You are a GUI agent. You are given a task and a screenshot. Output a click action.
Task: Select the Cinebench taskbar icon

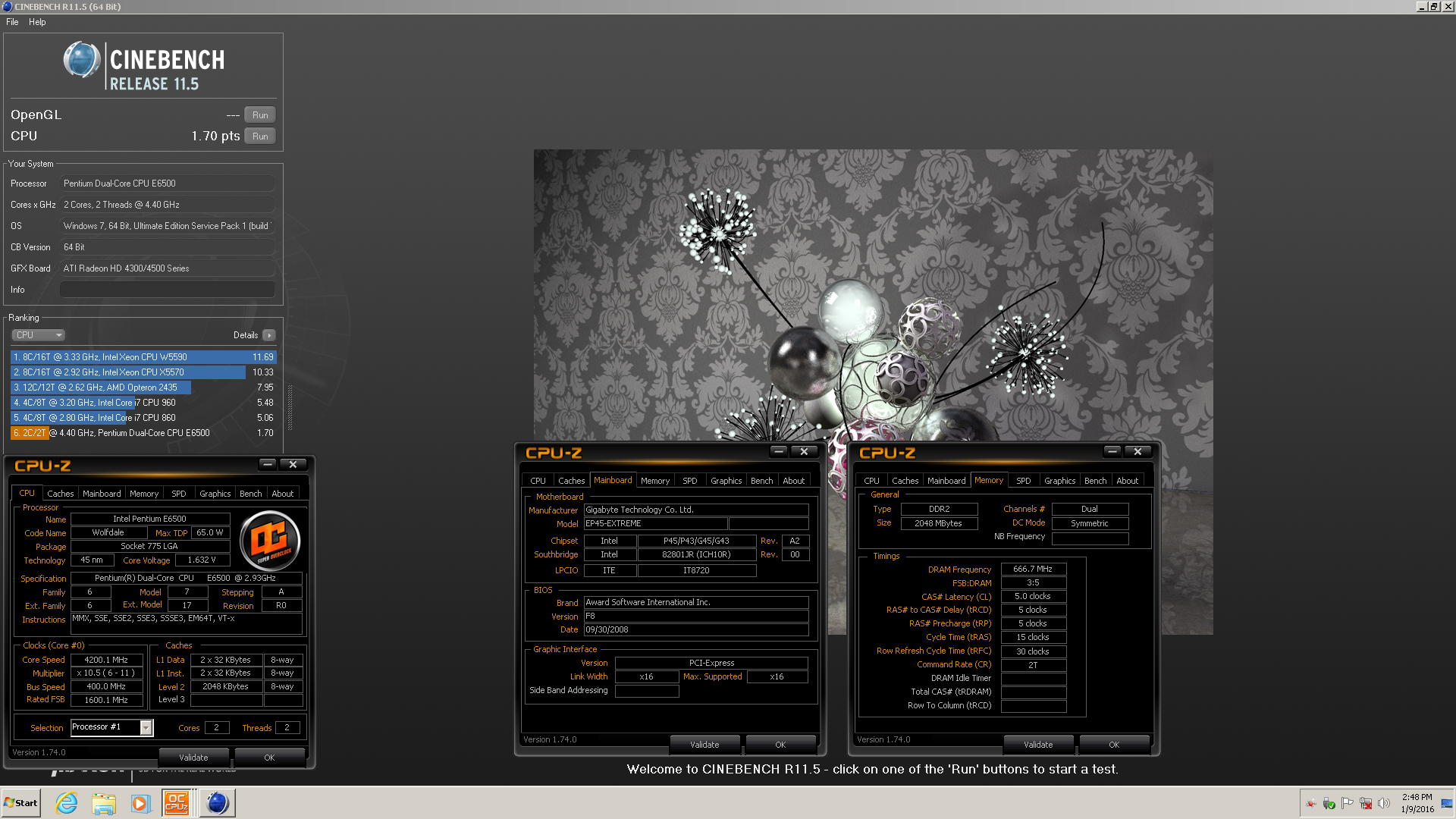(217, 803)
